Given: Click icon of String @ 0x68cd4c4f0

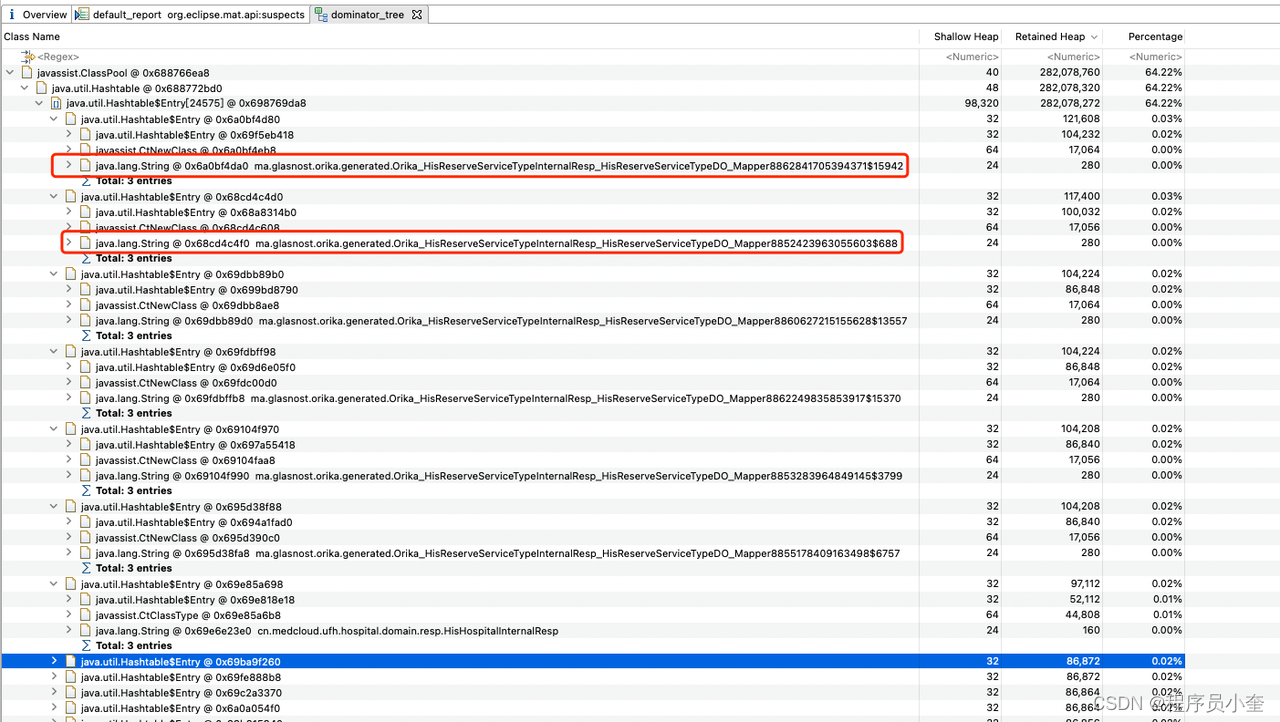Looking at the screenshot, I should tap(85, 243).
